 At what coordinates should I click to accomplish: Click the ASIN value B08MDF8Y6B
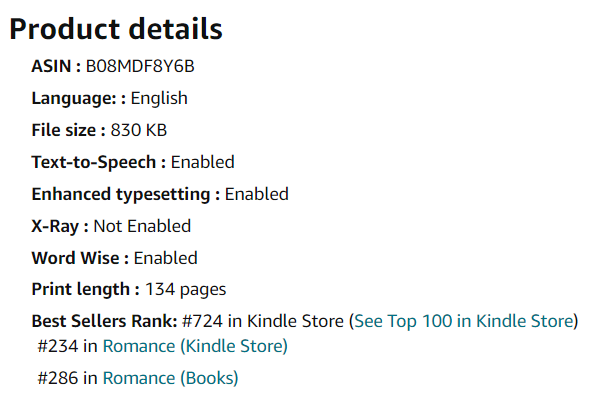pyautogui.click(x=140, y=67)
